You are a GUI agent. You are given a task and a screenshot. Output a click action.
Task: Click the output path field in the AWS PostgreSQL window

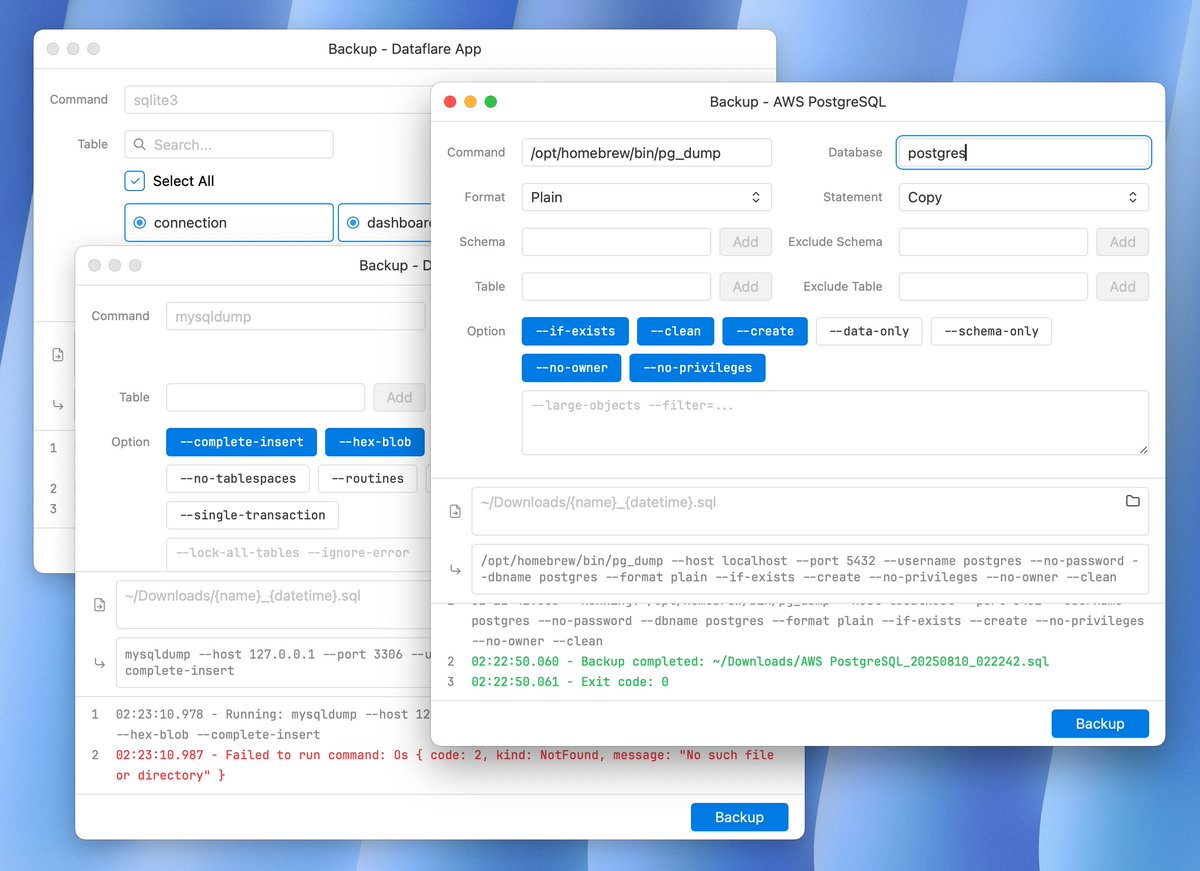(x=810, y=511)
